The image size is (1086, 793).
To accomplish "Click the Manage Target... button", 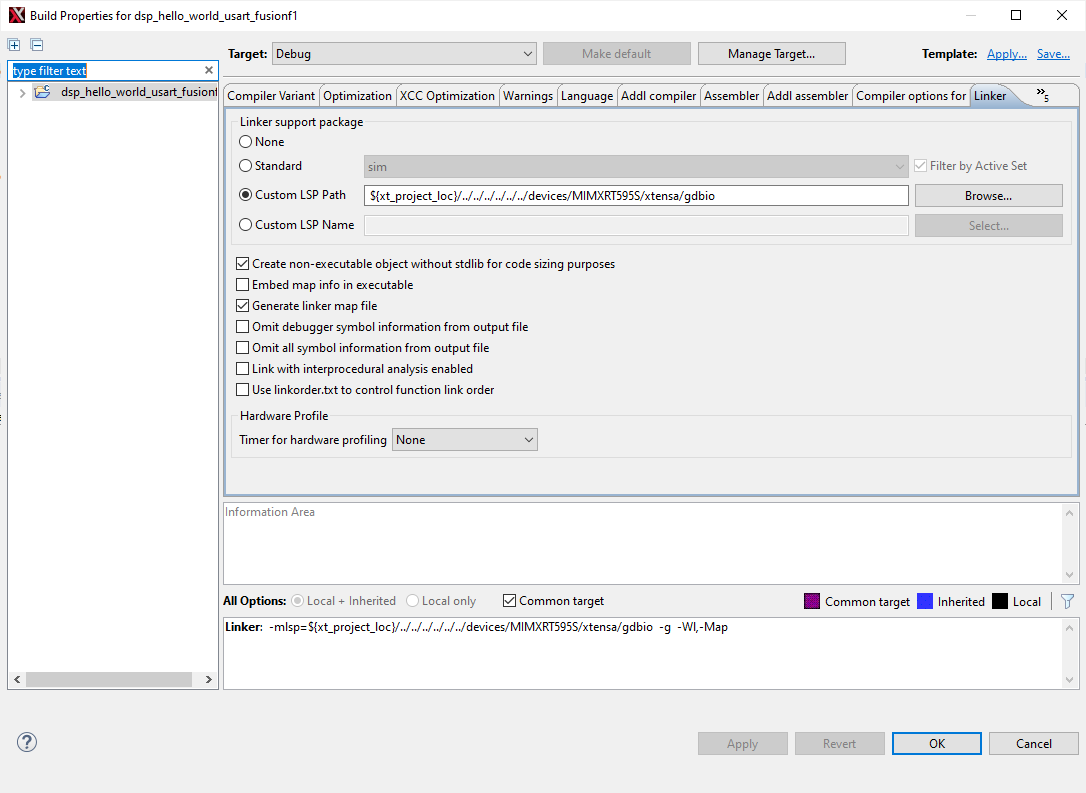I will [771, 54].
